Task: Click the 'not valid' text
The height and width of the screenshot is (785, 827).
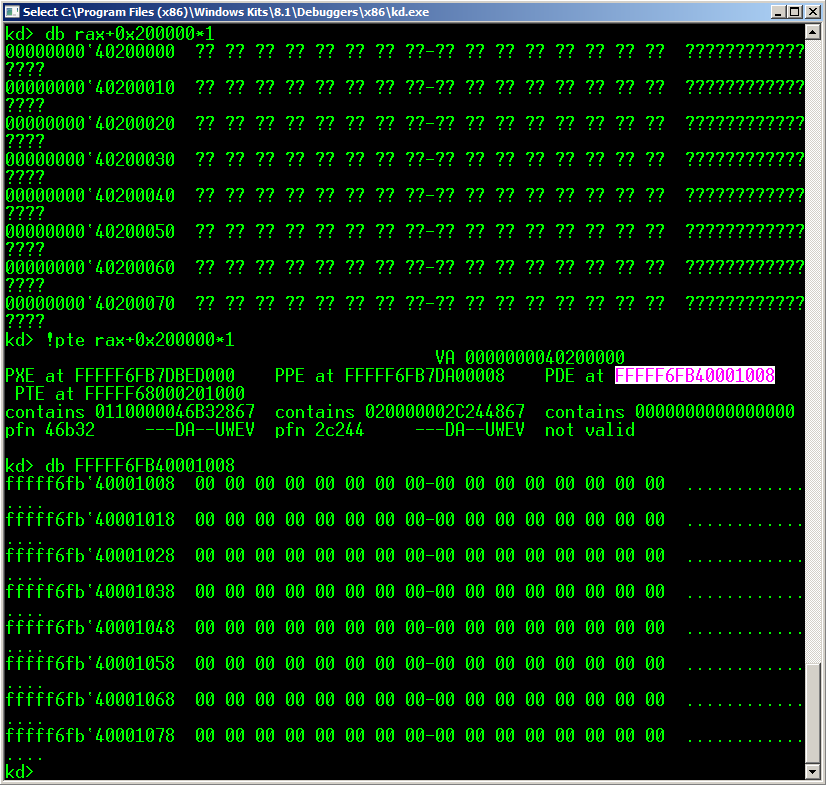Action: 590,430
